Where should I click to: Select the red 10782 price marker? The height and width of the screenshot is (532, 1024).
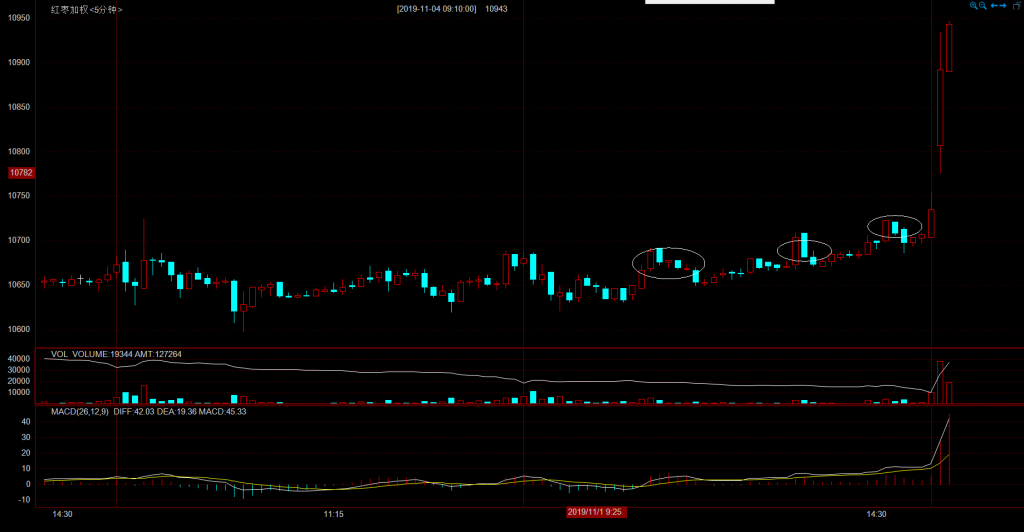coord(20,173)
